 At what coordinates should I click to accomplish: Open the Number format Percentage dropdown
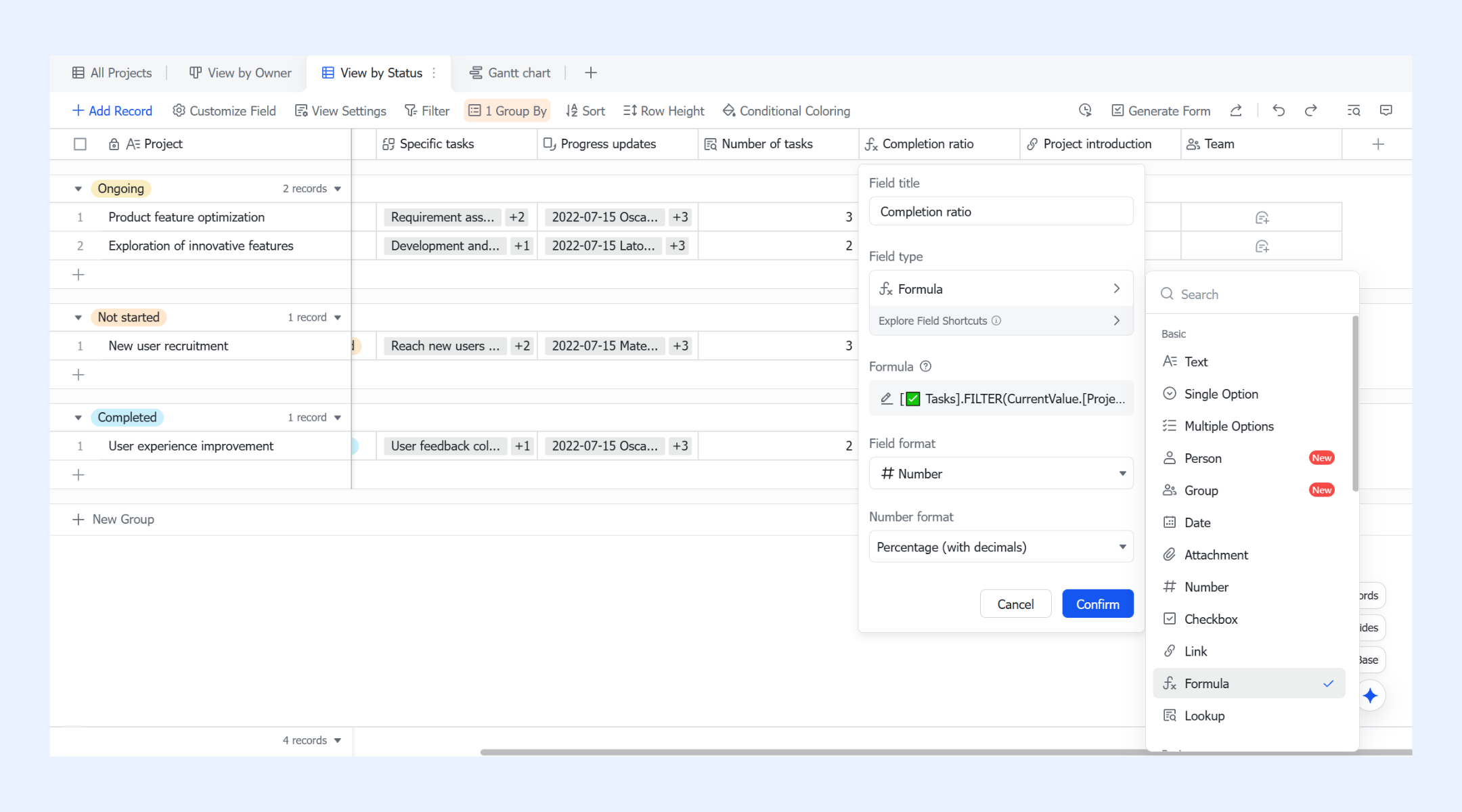(x=1001, y=547)
